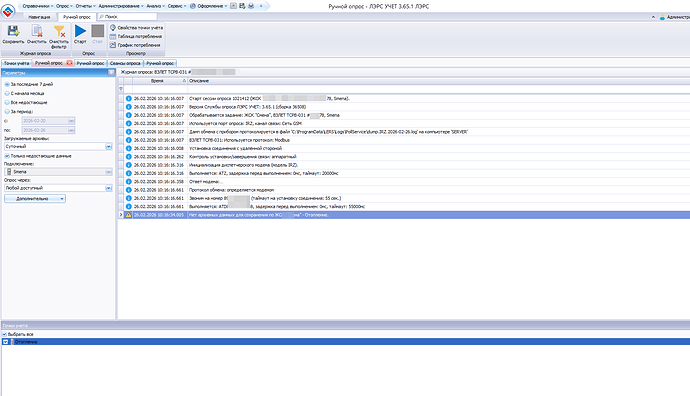Open the Администрирование menu
Image resolution: width=690 pixels, height=396 pixels.
click(x=121, y=6)
